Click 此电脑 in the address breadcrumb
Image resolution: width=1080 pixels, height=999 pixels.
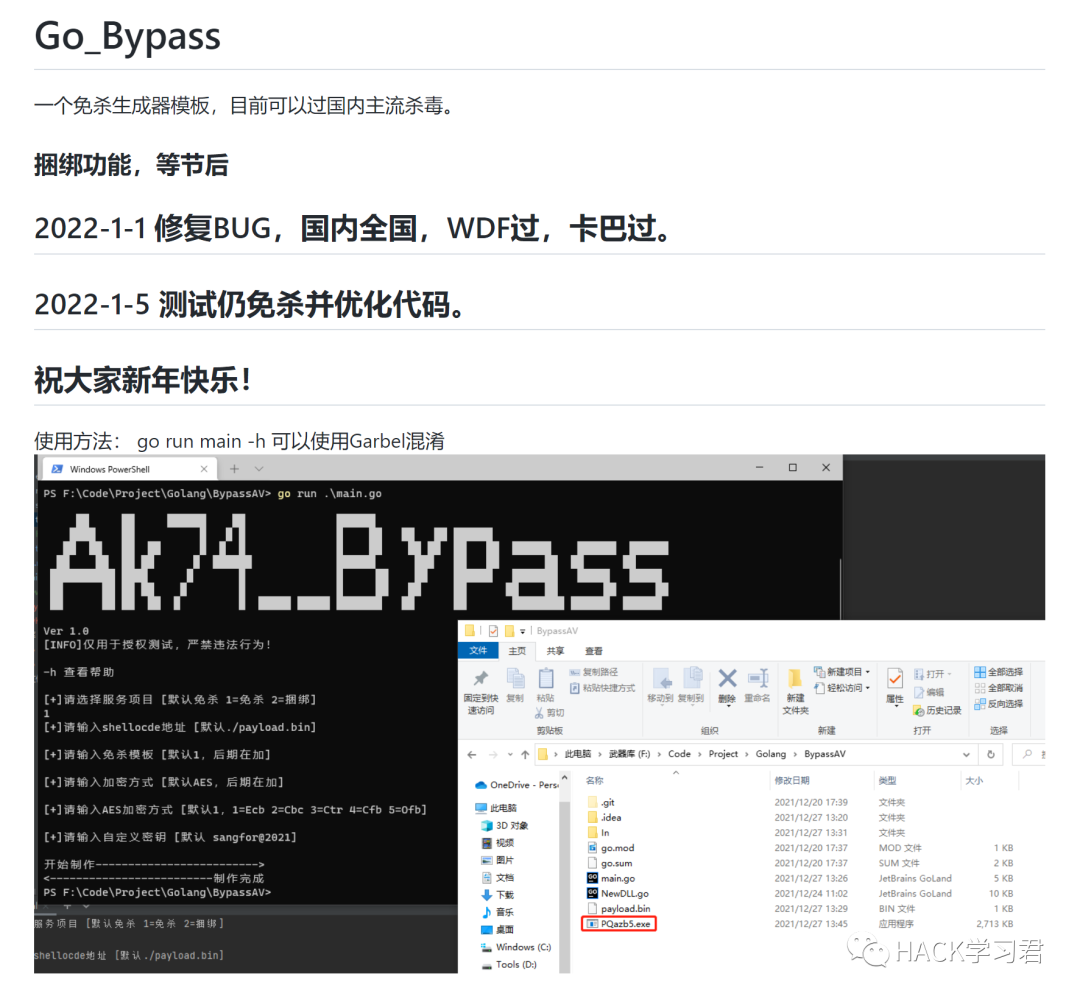578,754
